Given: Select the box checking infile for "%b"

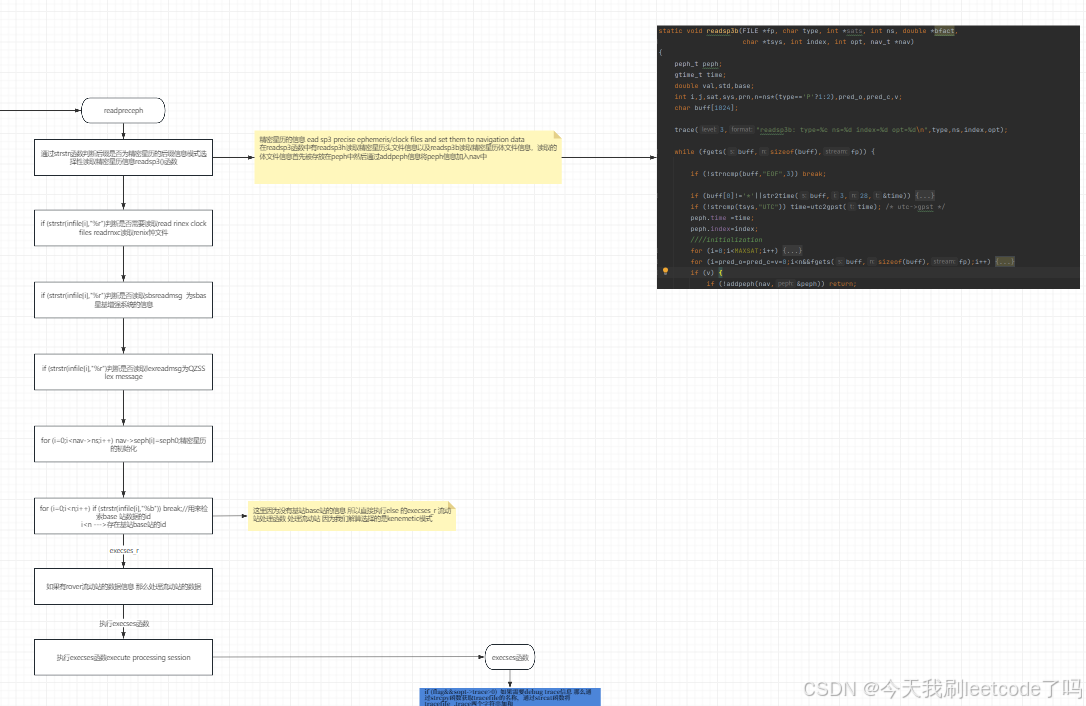Looking at the screenshot, I should (x=123, y=516).
